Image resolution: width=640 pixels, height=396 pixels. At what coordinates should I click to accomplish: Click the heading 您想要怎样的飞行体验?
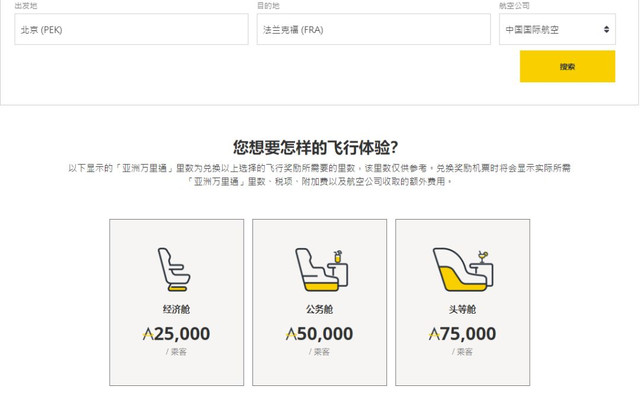[316, 147]
